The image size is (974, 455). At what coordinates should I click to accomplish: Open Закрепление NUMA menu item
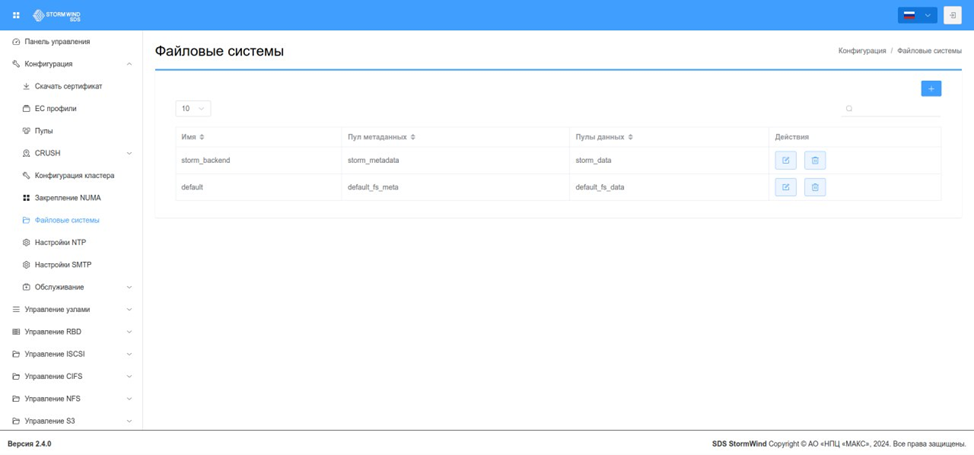pos(71,198)
